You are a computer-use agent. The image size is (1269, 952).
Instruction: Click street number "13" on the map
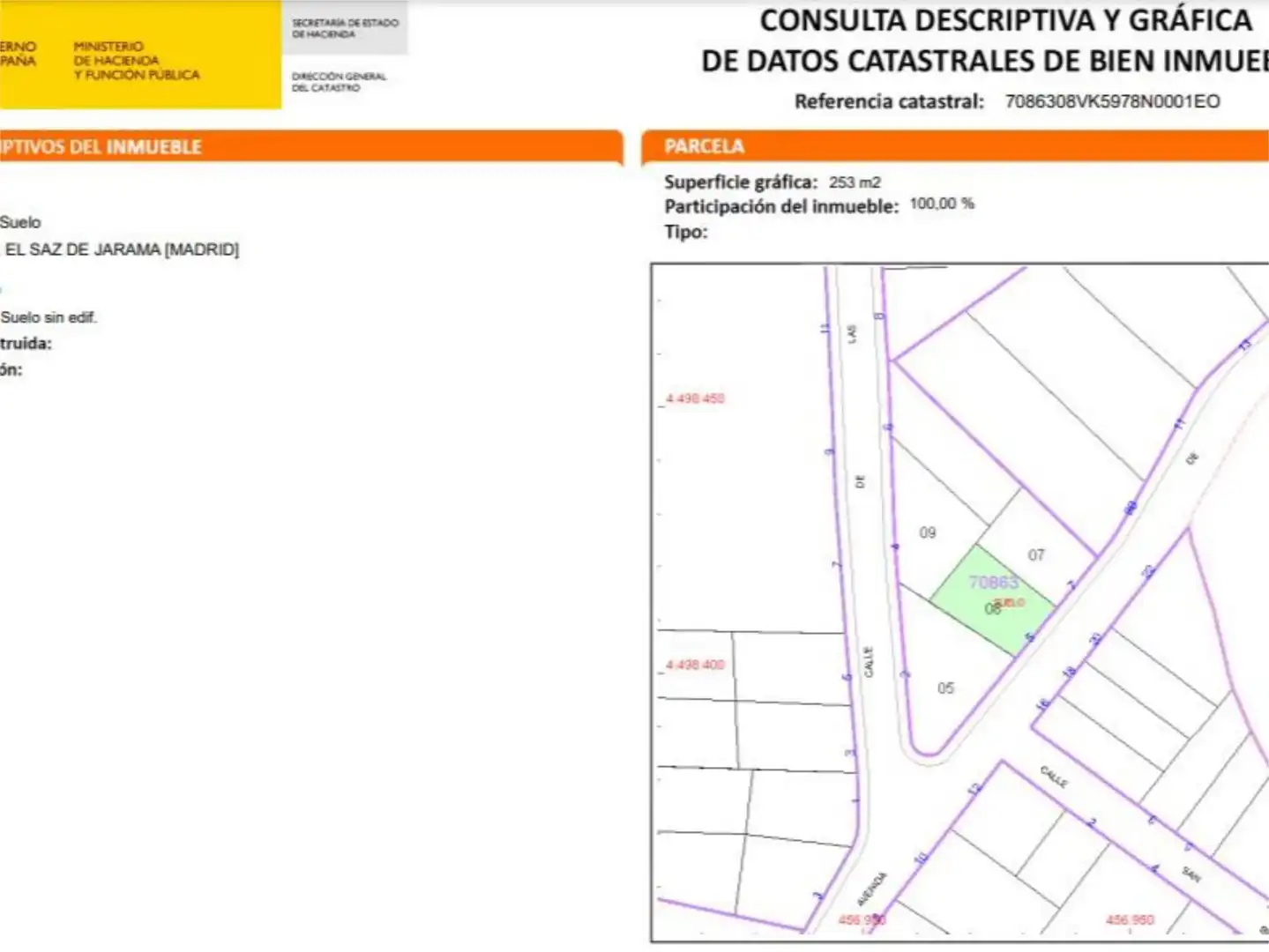pos(1245,345)
